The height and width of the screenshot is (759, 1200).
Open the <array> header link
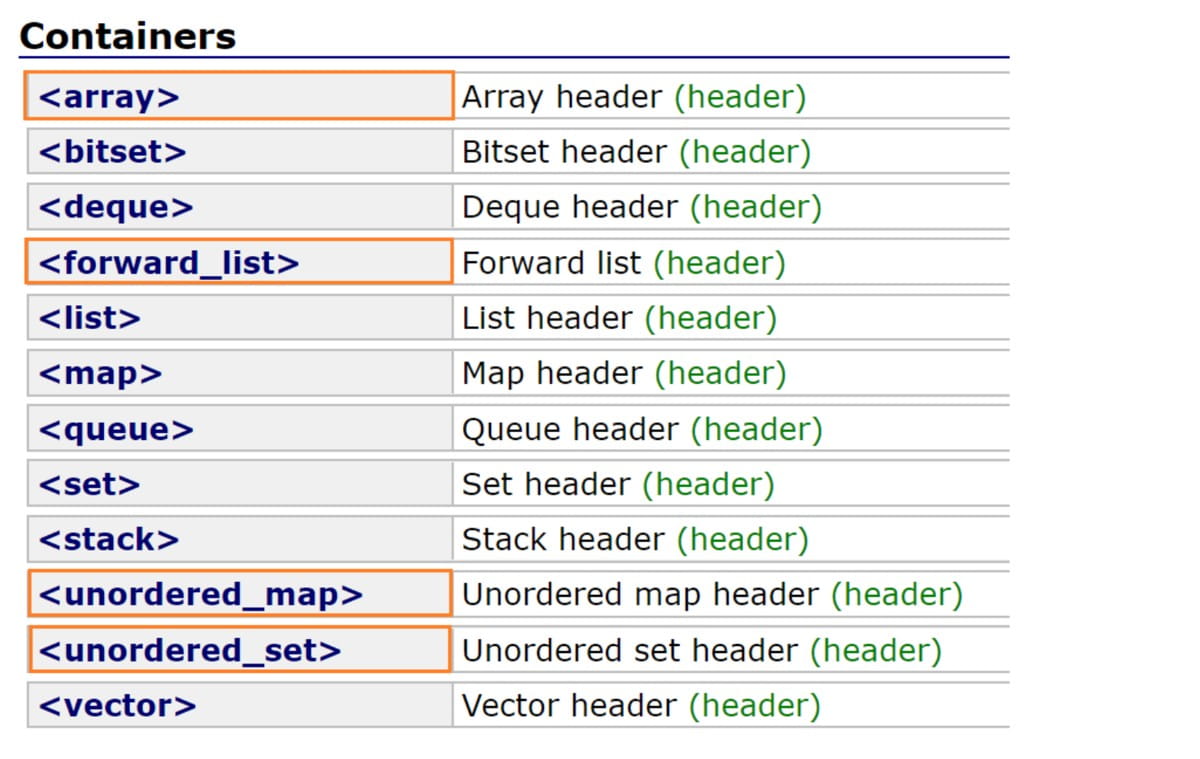pos(109,97)
